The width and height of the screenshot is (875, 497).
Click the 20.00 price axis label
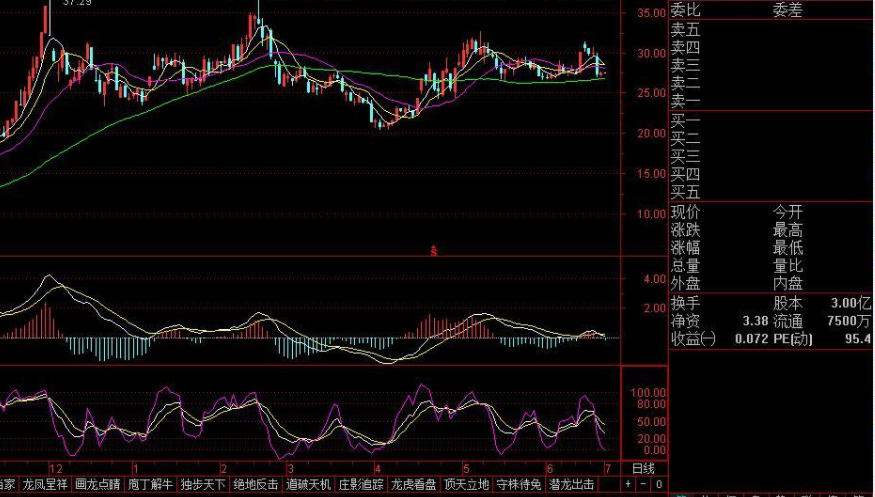[652, 134]
